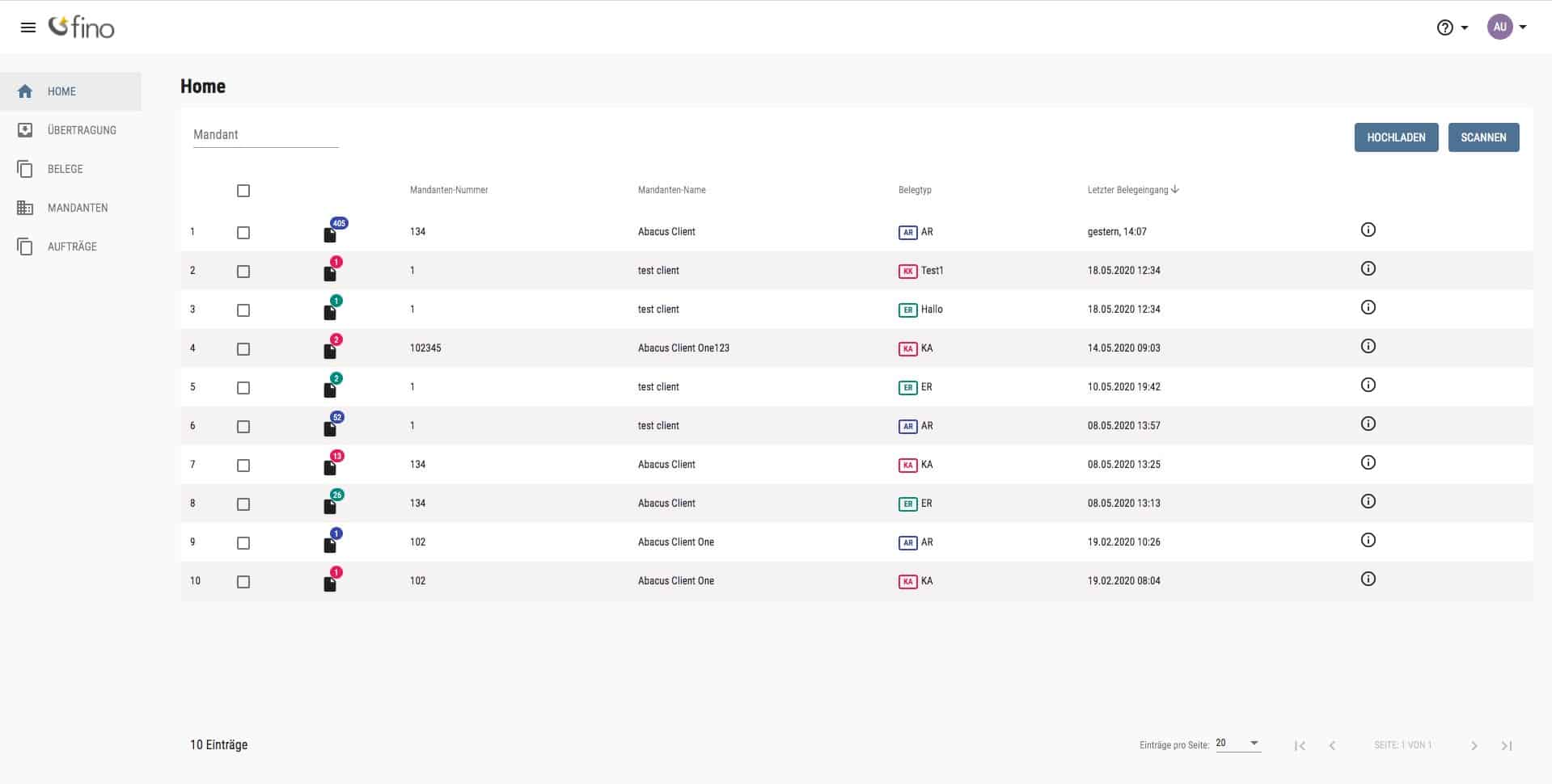Select row 2 test client Test1 checkbox
Image resolution: width=1552 pixels, height=784 pixels.
[x=243, y=272]
